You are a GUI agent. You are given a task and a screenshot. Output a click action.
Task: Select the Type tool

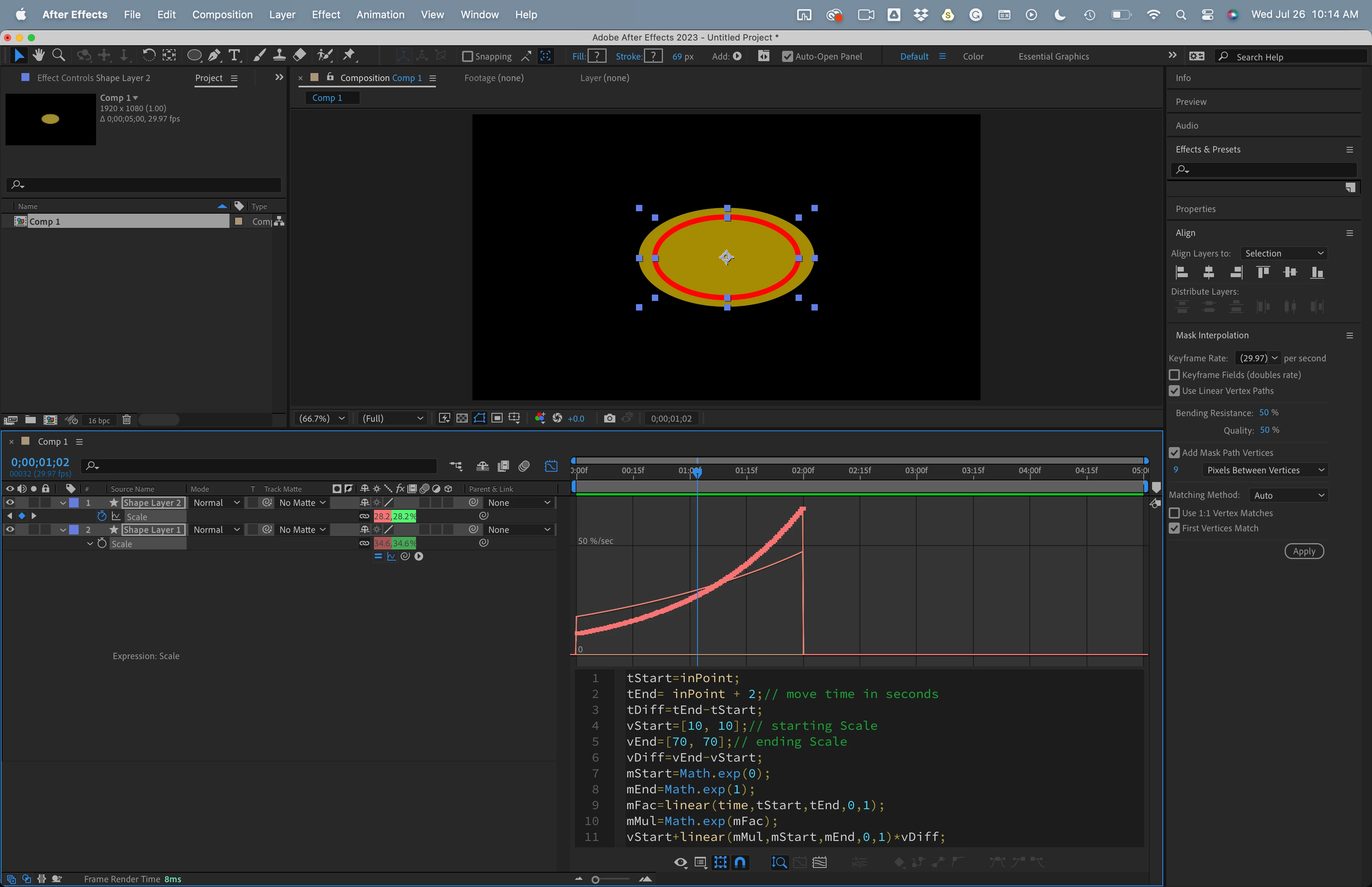[234, 55]
